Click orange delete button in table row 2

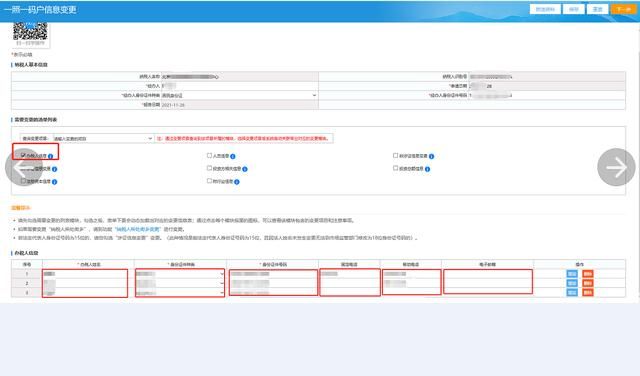click(588, 283)
